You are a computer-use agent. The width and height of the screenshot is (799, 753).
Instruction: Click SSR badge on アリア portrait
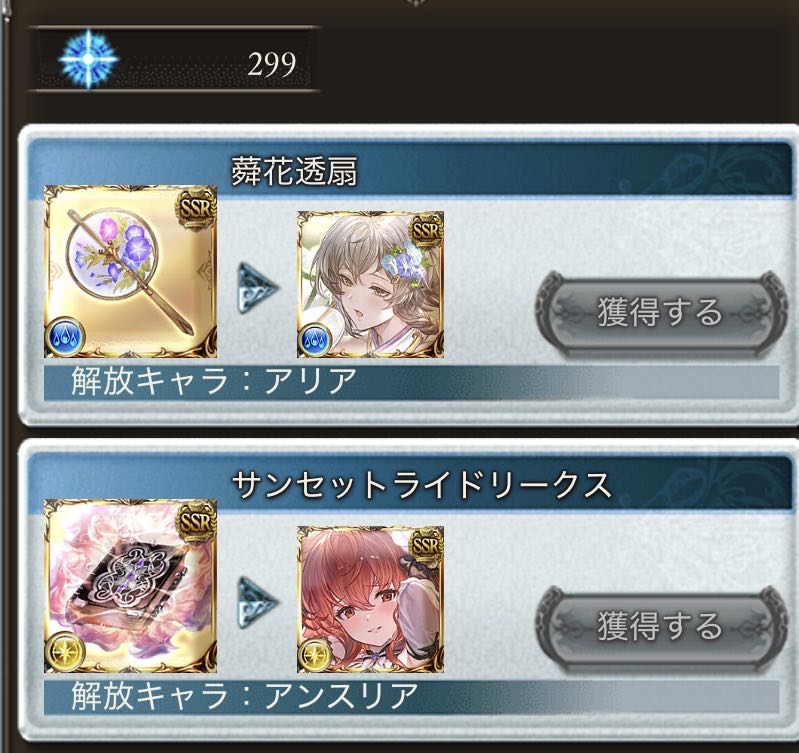pyautogui.click(x=426, y=230)
